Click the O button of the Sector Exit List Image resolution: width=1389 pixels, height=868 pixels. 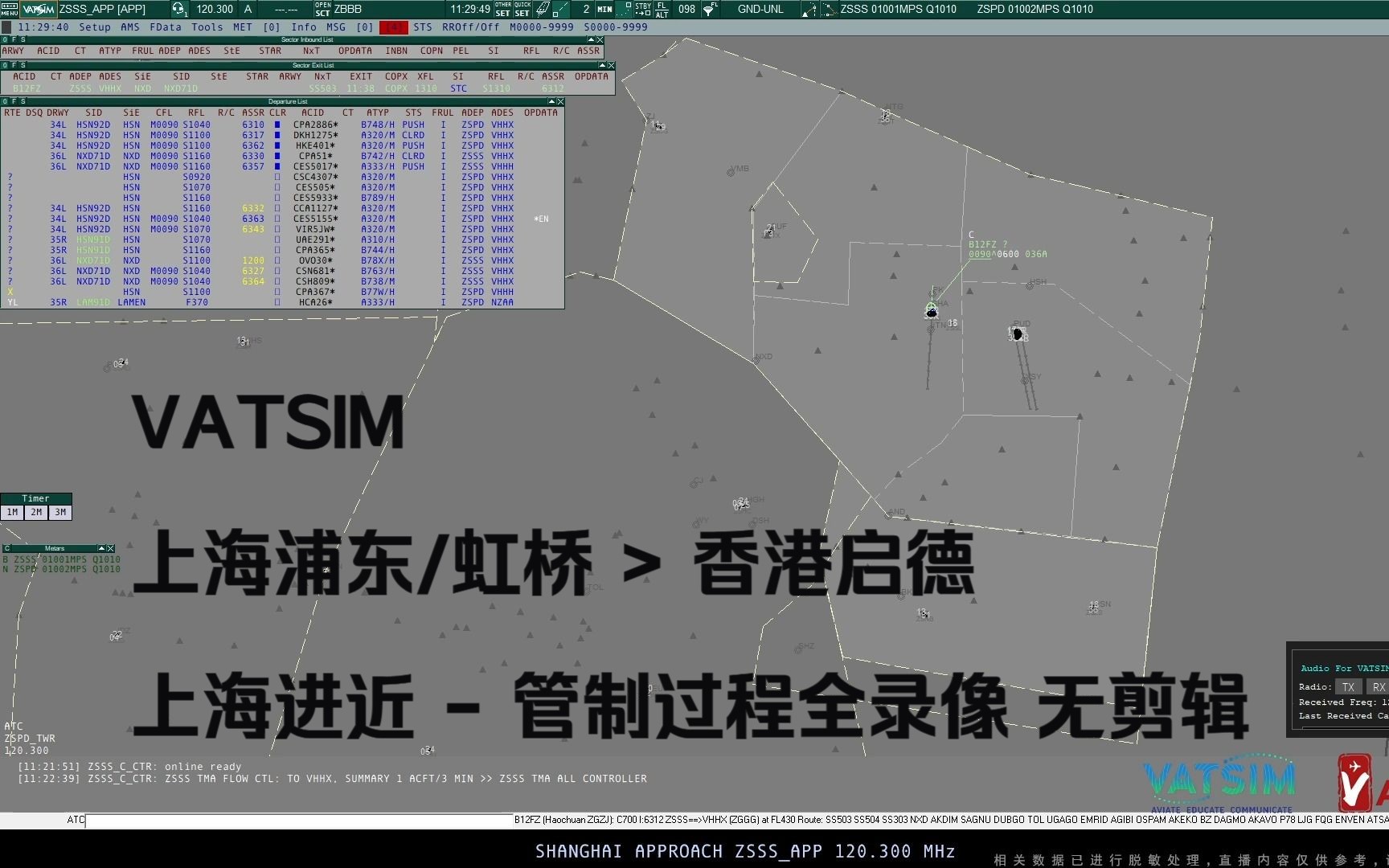(5, 66)
